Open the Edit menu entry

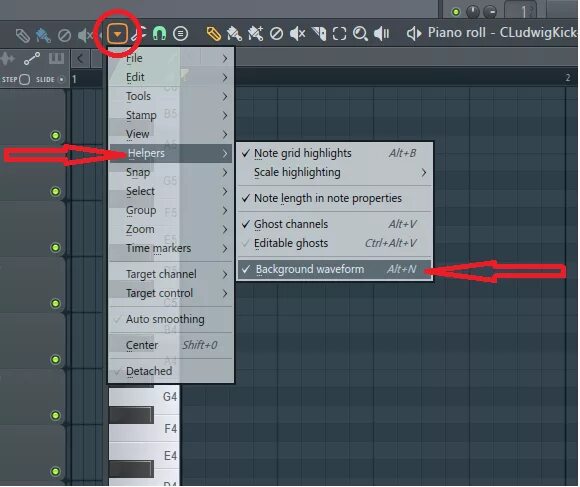(x=171, y=77)
